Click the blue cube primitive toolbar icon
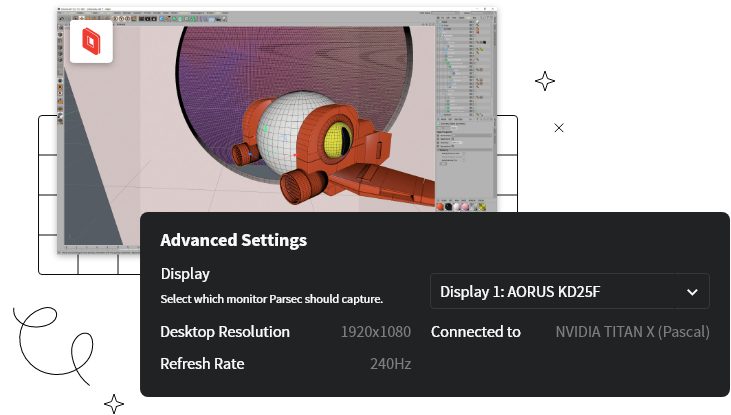Viewport: 731px width, 415px height. [x=162, y=19]
